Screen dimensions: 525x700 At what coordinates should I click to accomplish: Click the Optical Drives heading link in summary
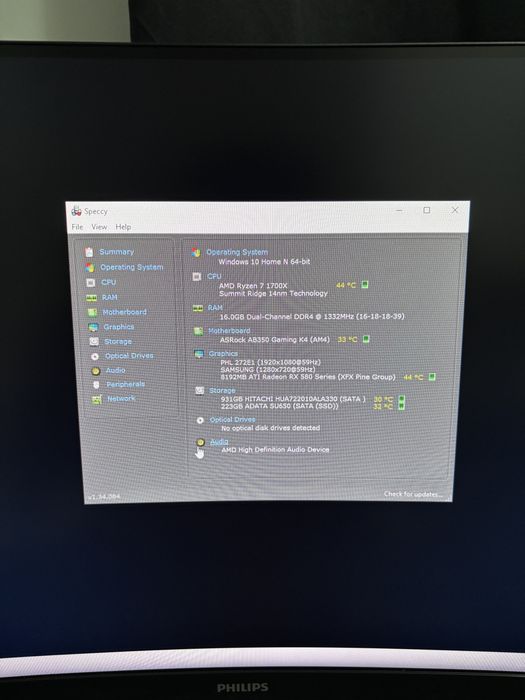pos(233,420)
